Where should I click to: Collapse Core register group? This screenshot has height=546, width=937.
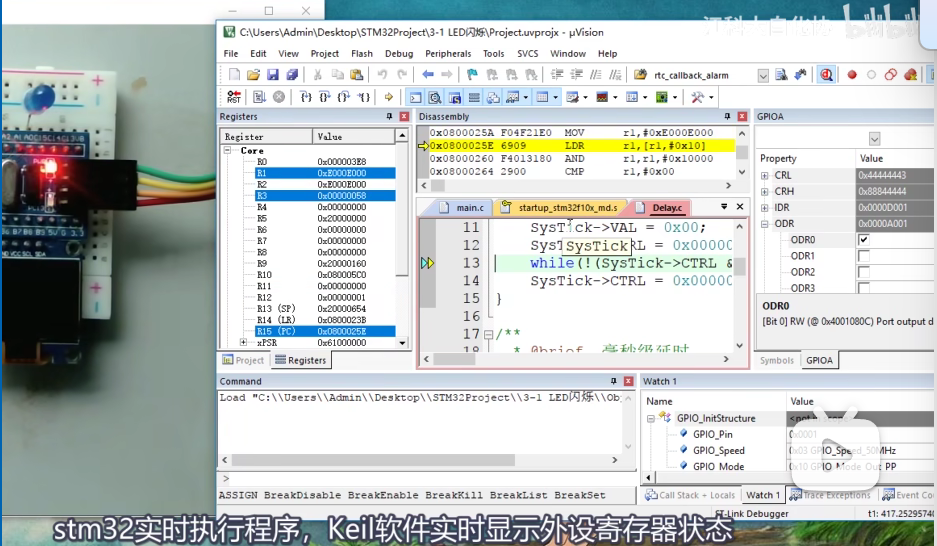point(228,151)
